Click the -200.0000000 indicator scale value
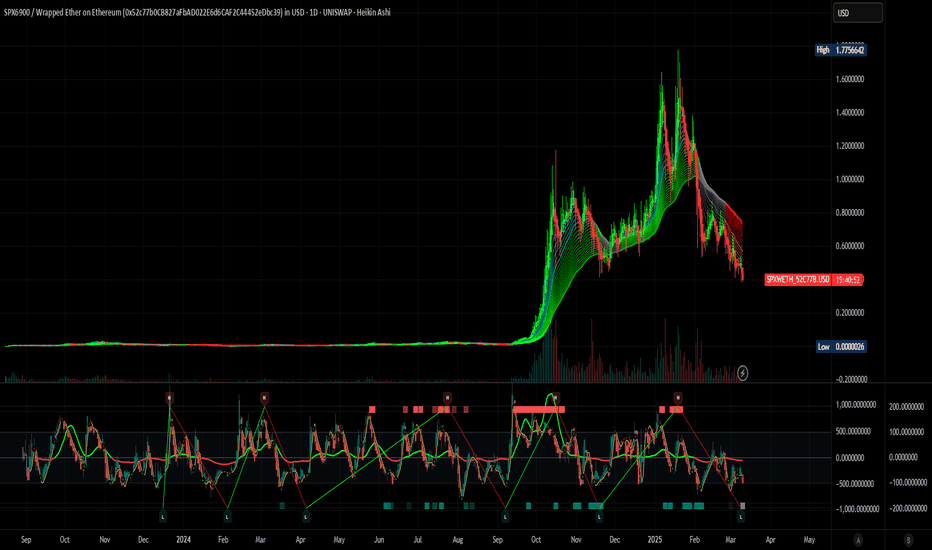The height and width of the screenshot is (550, 932). [908, 508]
